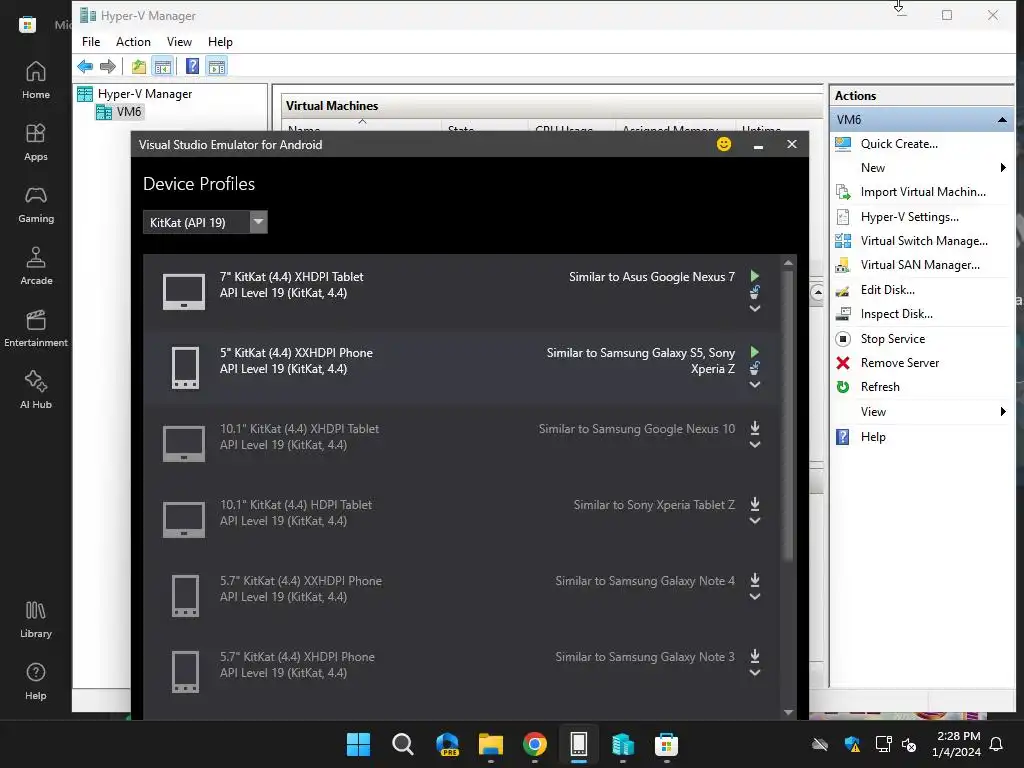This screenshot has height=768, width=1024.
Task: Expand details for 10.1" KitKat XHDPI Tablet
Action: pos(754,445)
